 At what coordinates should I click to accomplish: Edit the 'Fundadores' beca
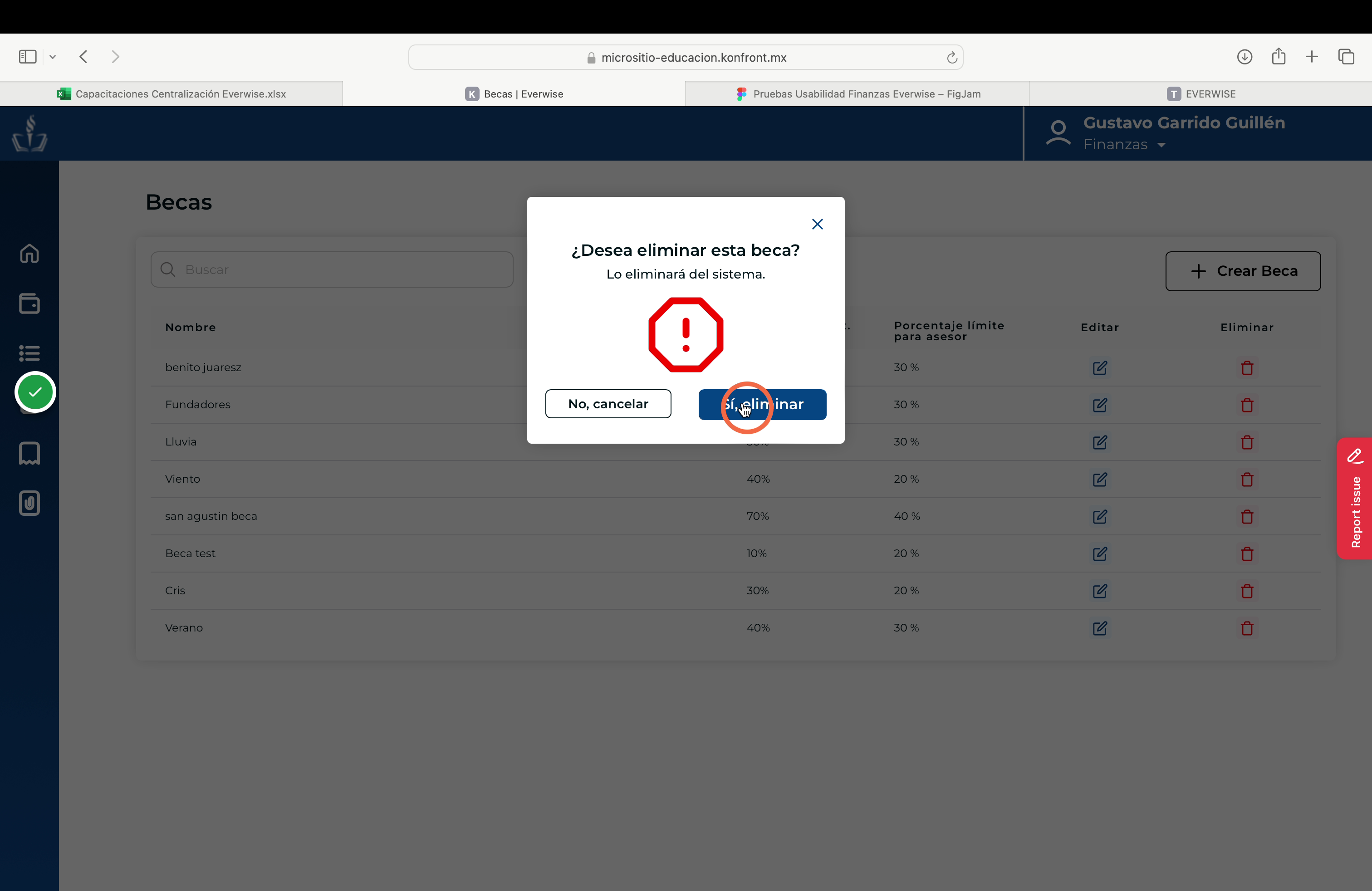click(x=1099, y=405)
